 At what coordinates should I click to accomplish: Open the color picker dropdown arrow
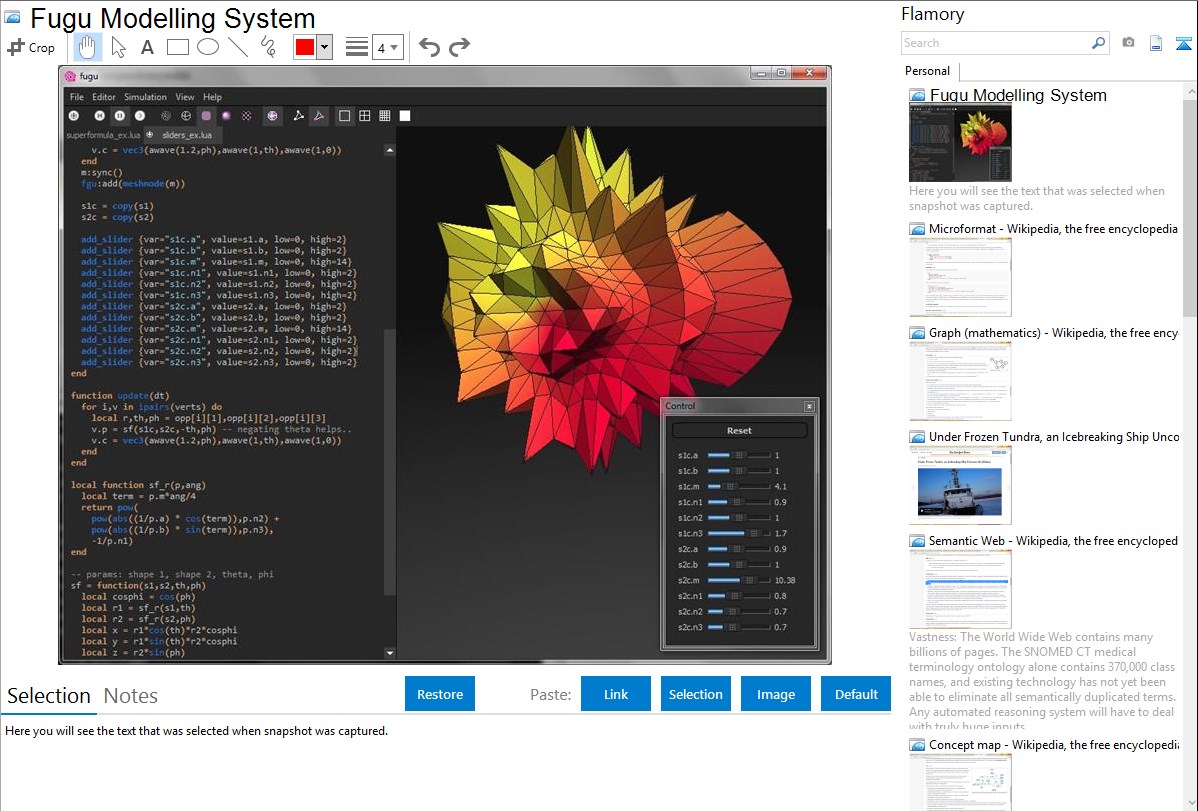(x=324, y=47)
